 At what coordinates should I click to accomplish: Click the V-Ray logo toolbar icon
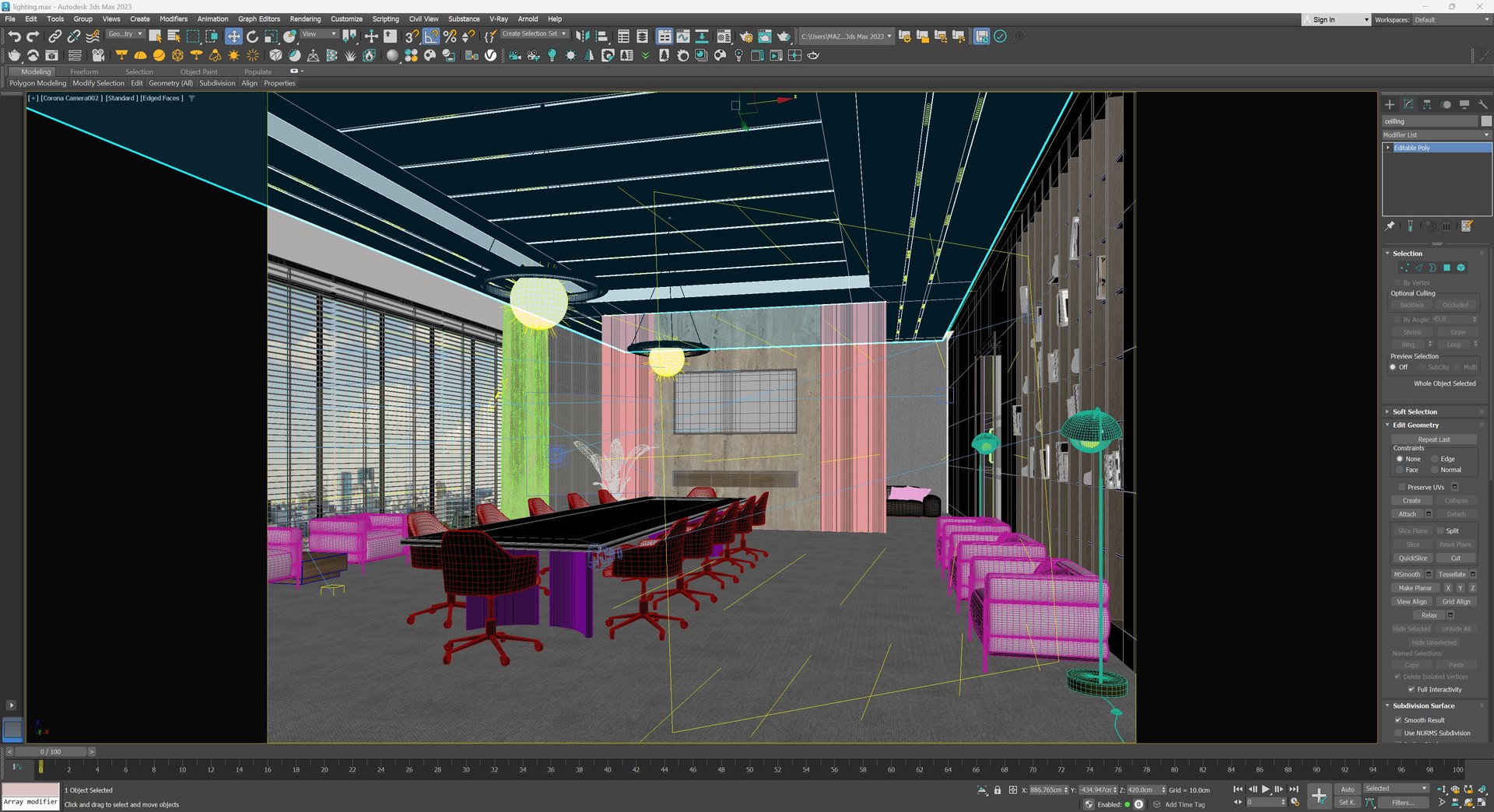[490, 55]
